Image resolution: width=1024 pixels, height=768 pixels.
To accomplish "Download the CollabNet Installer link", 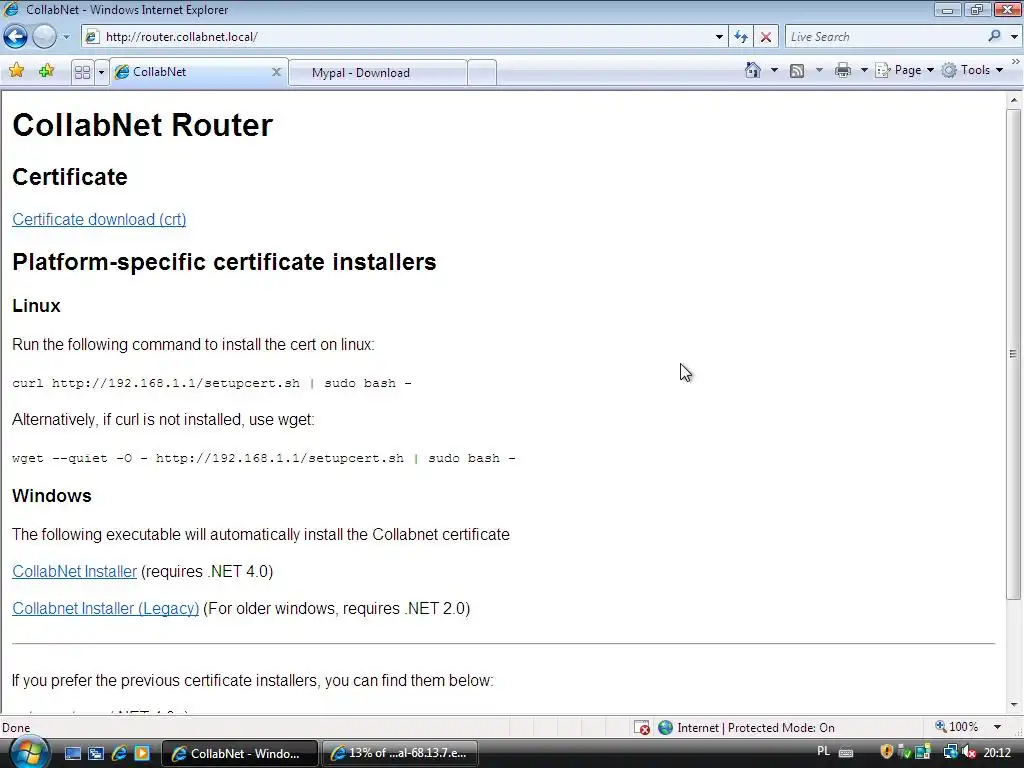I will pyautogui.click(x=74, y=571).
